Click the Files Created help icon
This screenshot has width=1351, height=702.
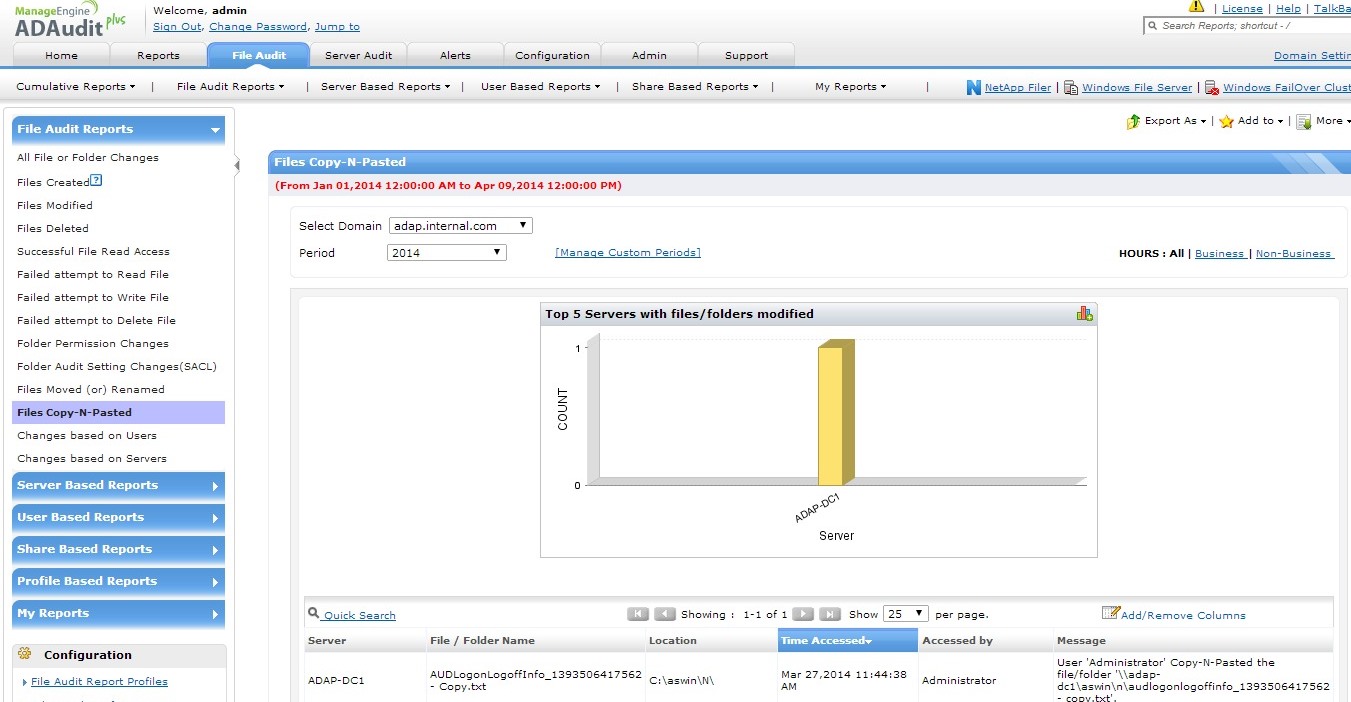[x=96, y=181]
